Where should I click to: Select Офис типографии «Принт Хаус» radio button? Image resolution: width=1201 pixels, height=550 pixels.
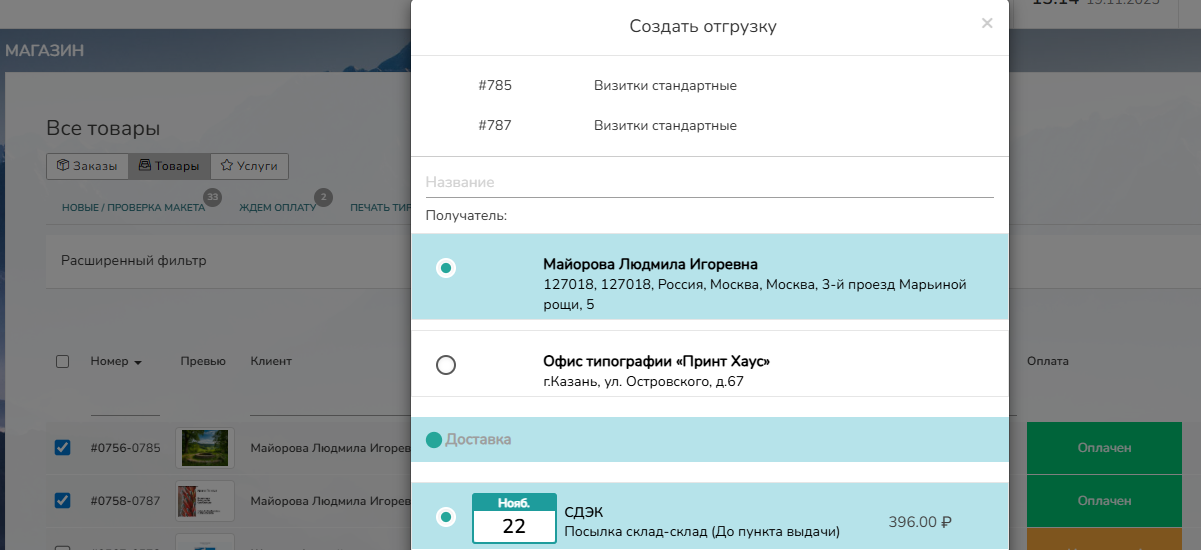446,365
